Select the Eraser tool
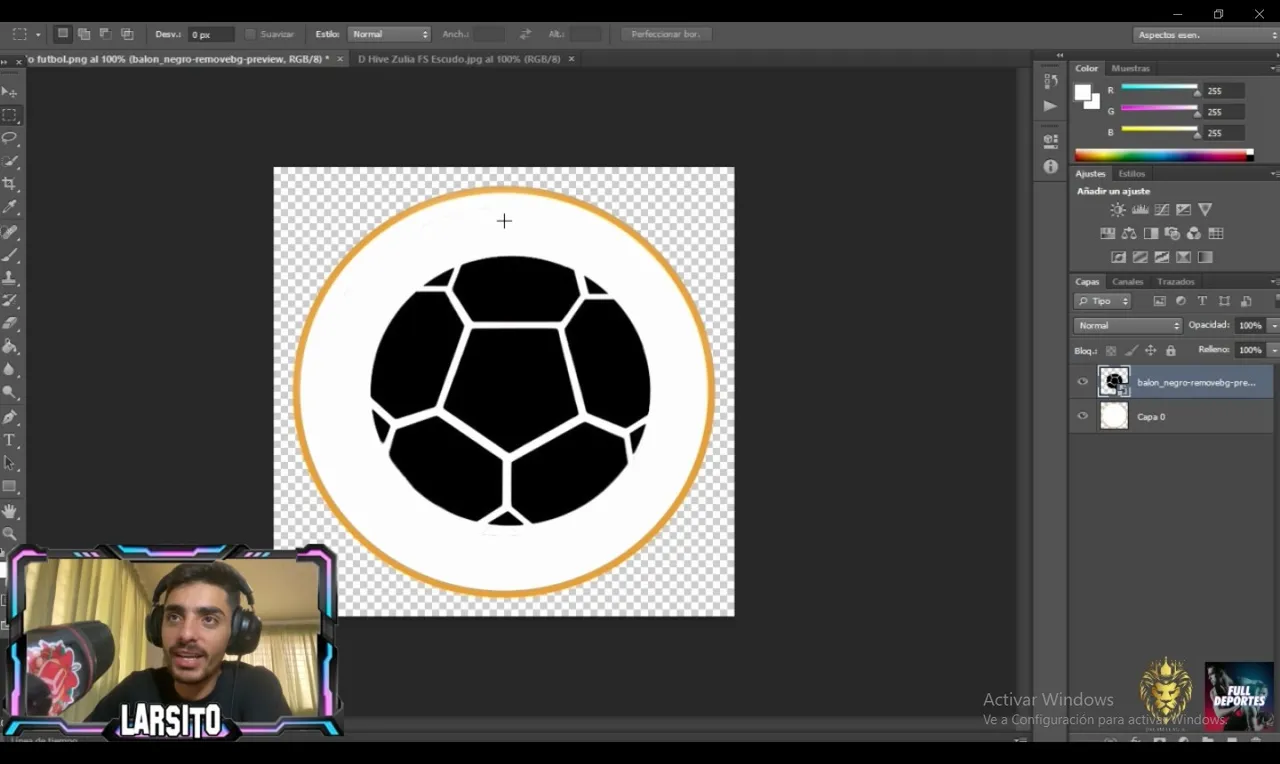 (10, 324)
